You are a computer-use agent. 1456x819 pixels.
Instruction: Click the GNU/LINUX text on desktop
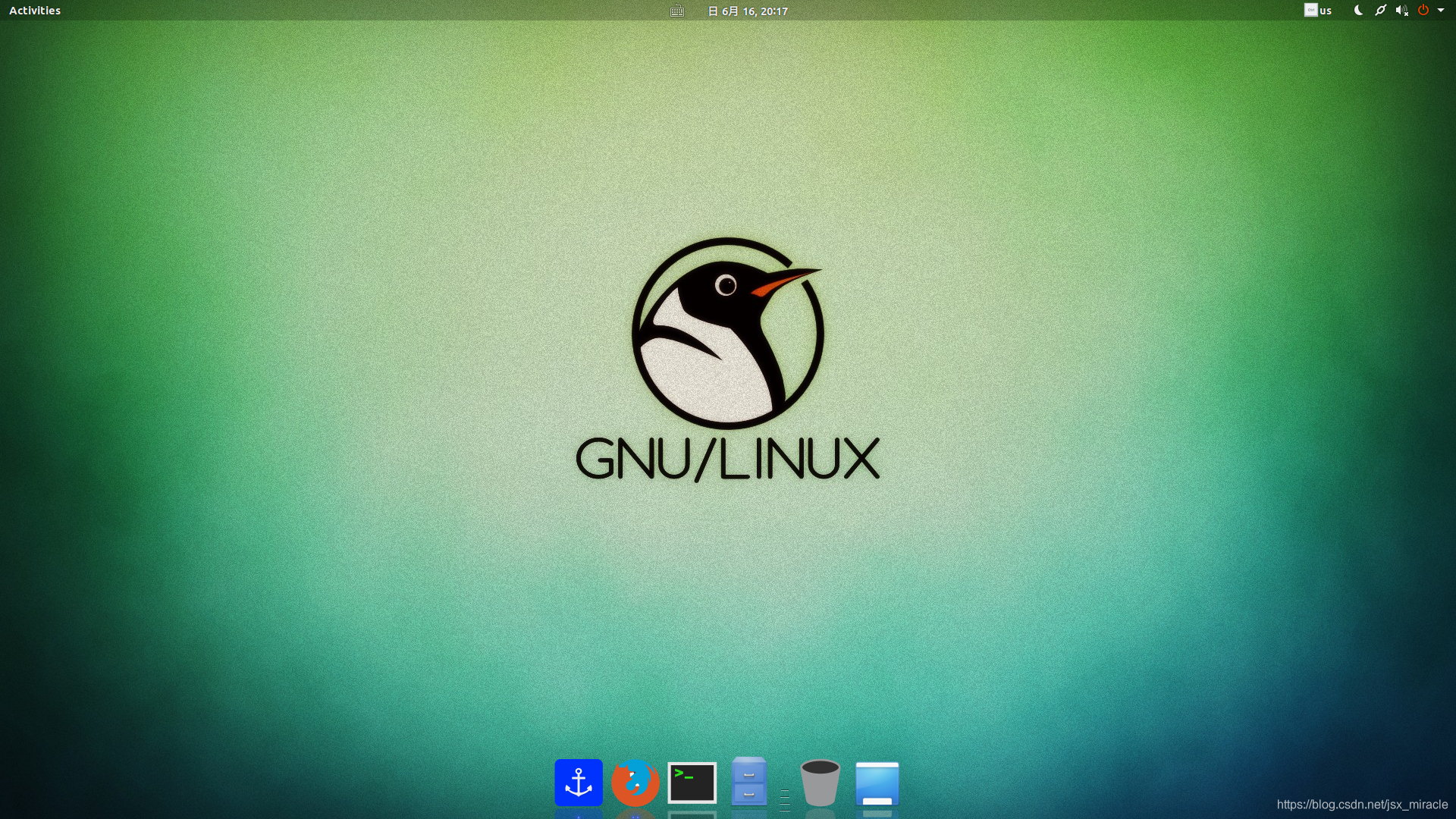pyautogui.click(x=727, y=458)
